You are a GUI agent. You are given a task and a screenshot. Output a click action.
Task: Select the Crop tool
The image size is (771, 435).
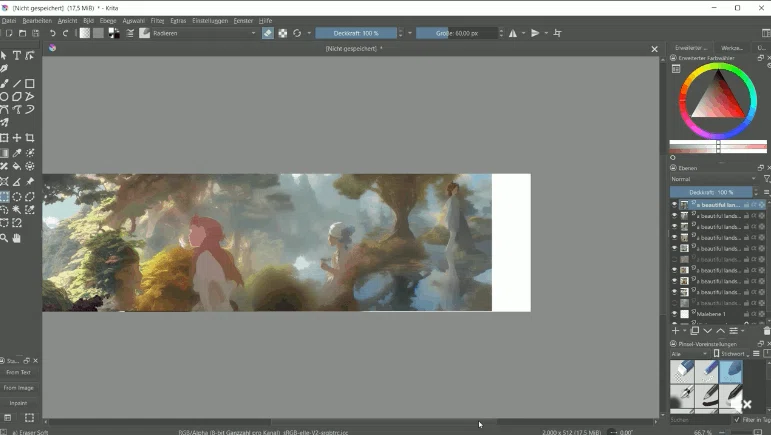30,138
